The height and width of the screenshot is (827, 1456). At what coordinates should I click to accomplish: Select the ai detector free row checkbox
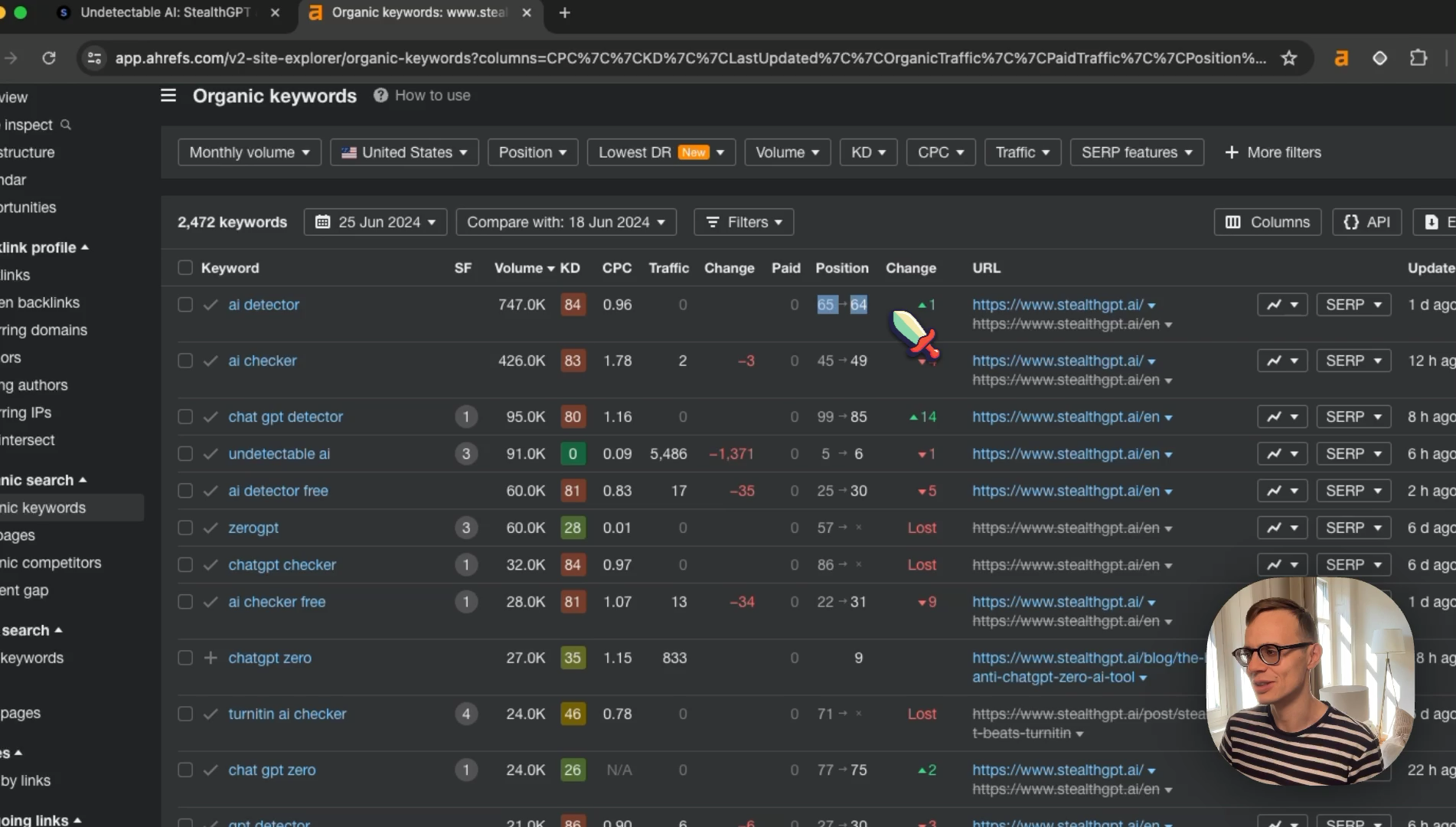184,491
